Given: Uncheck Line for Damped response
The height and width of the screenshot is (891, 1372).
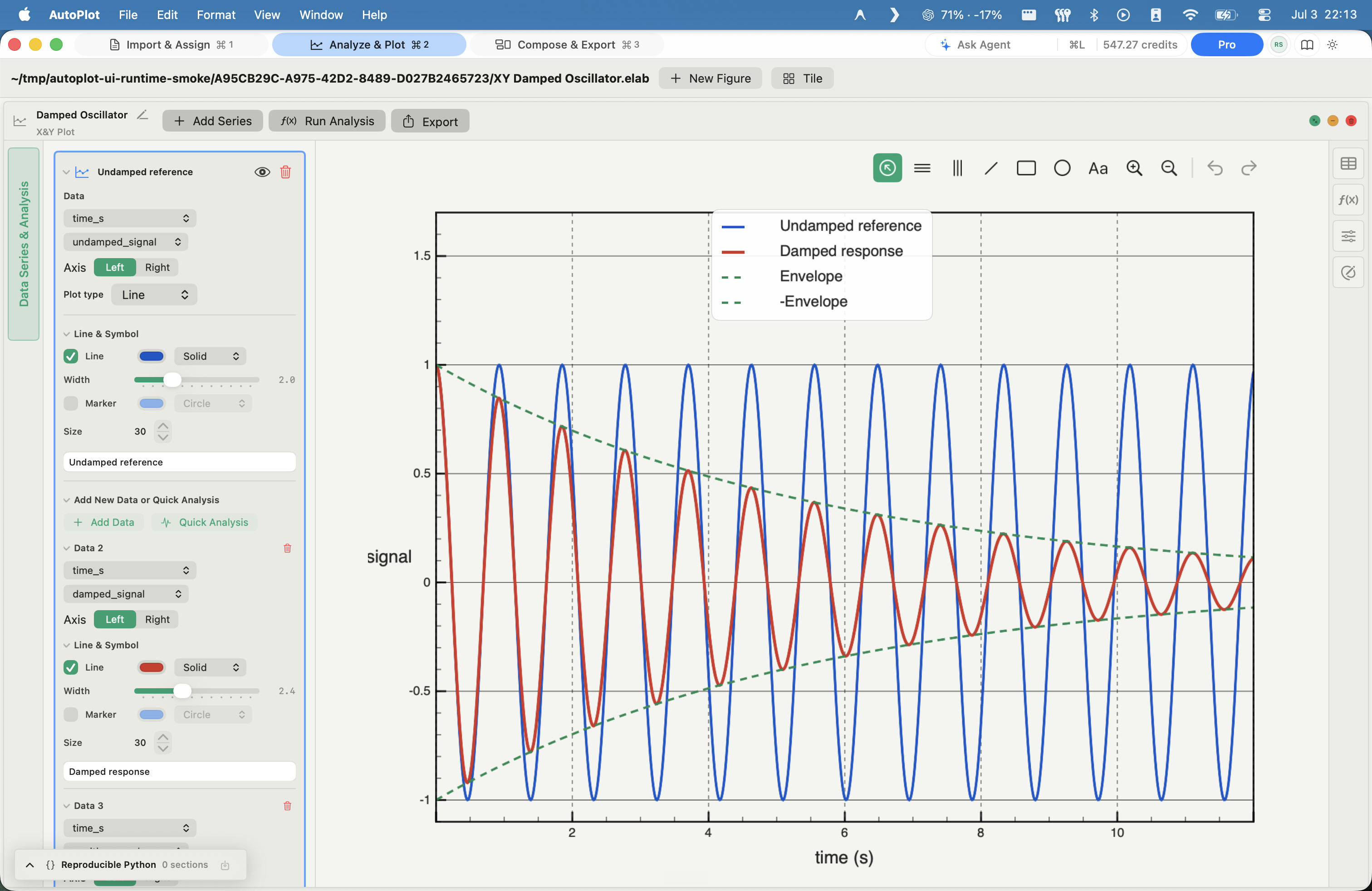Looking at the screenshot, I should (71, 667).
